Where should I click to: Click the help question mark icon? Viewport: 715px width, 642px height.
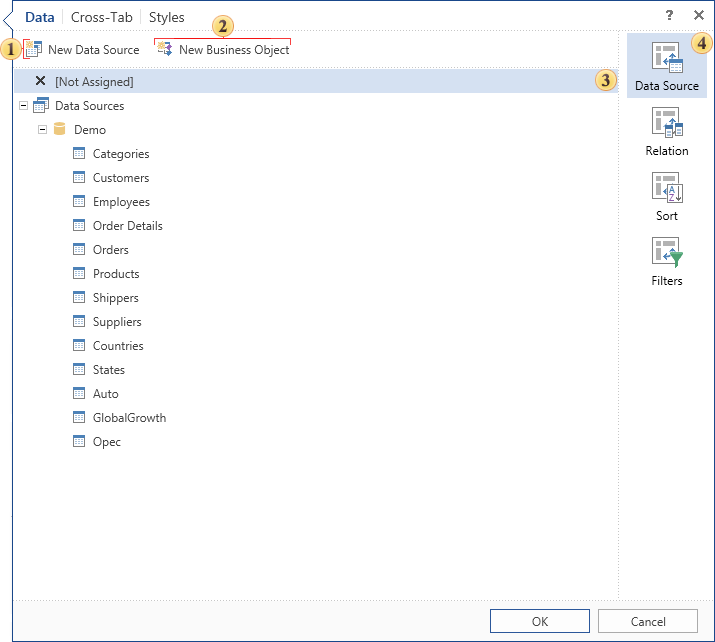pyautogui.click(x=669, y=16)
